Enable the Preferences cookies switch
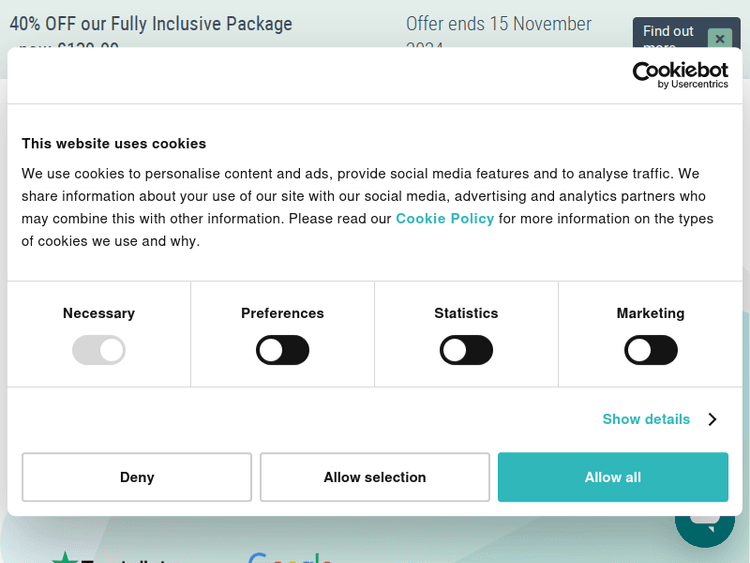The height and width of the screenshot is (563, 750). (x=283, y=350)
